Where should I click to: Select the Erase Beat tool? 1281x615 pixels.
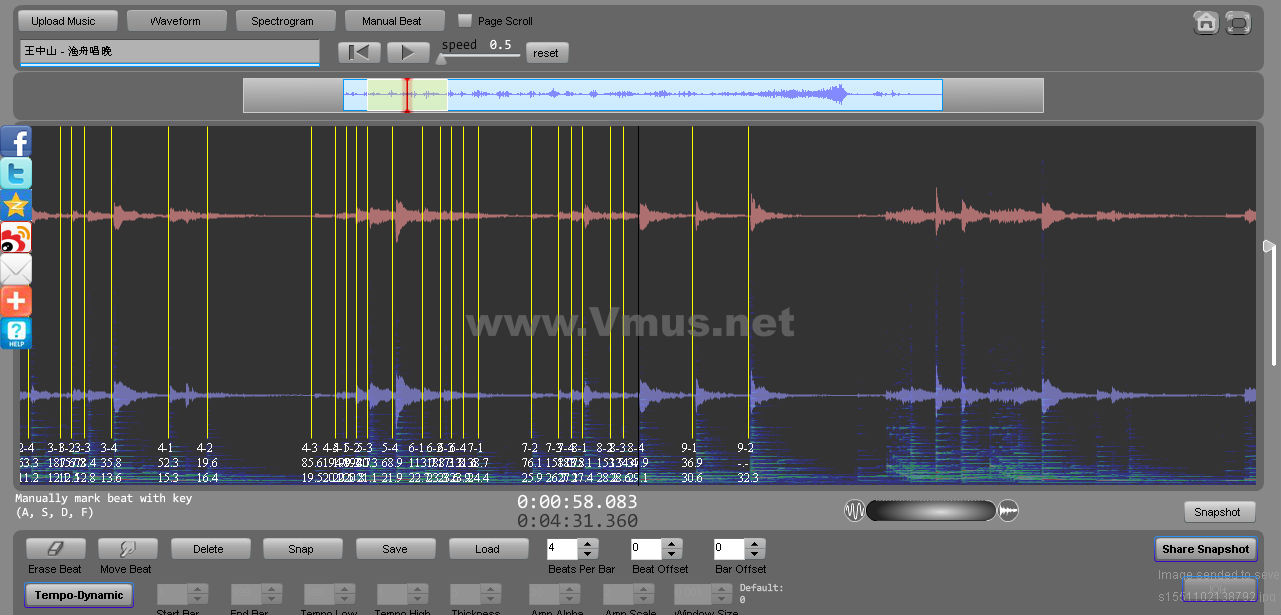tap(56, 549)
